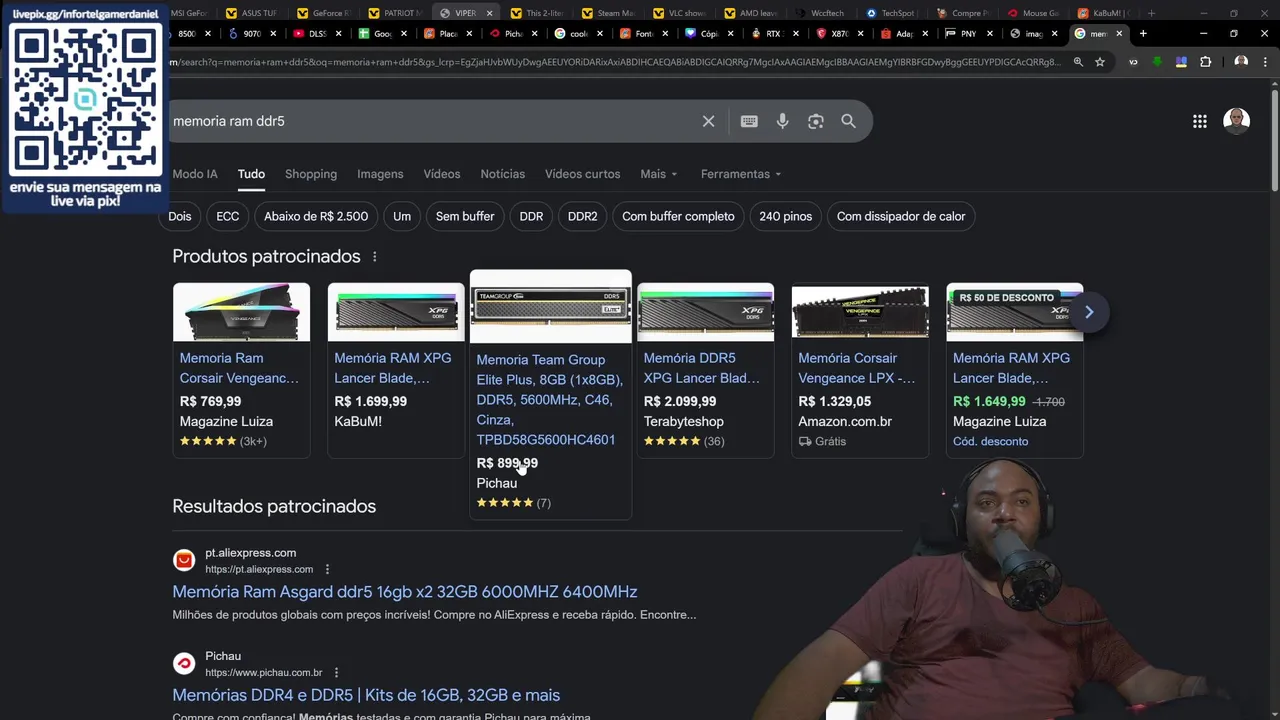Open three-dot menu next to pt.aliexpress.com URL
Image resolution: width=1280 pixels, height=720 pixels.
coord(327,569)
